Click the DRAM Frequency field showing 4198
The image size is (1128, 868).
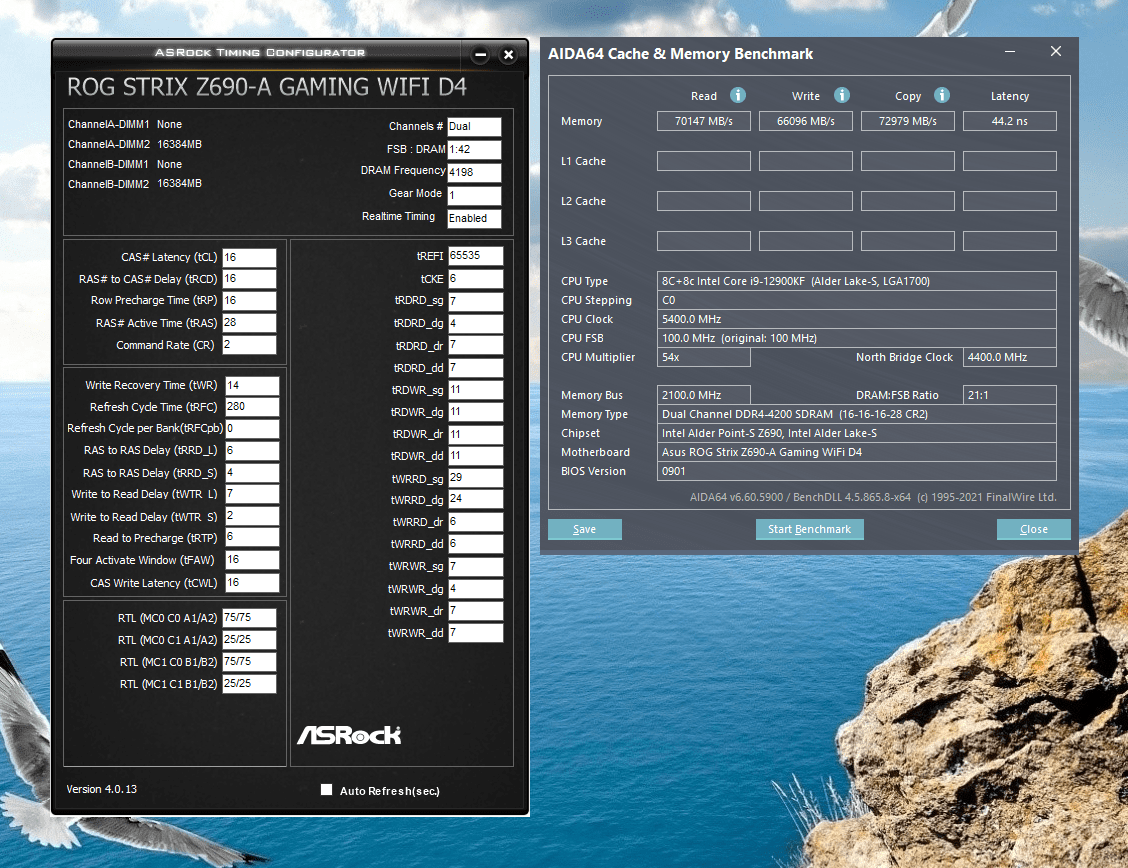474,173
